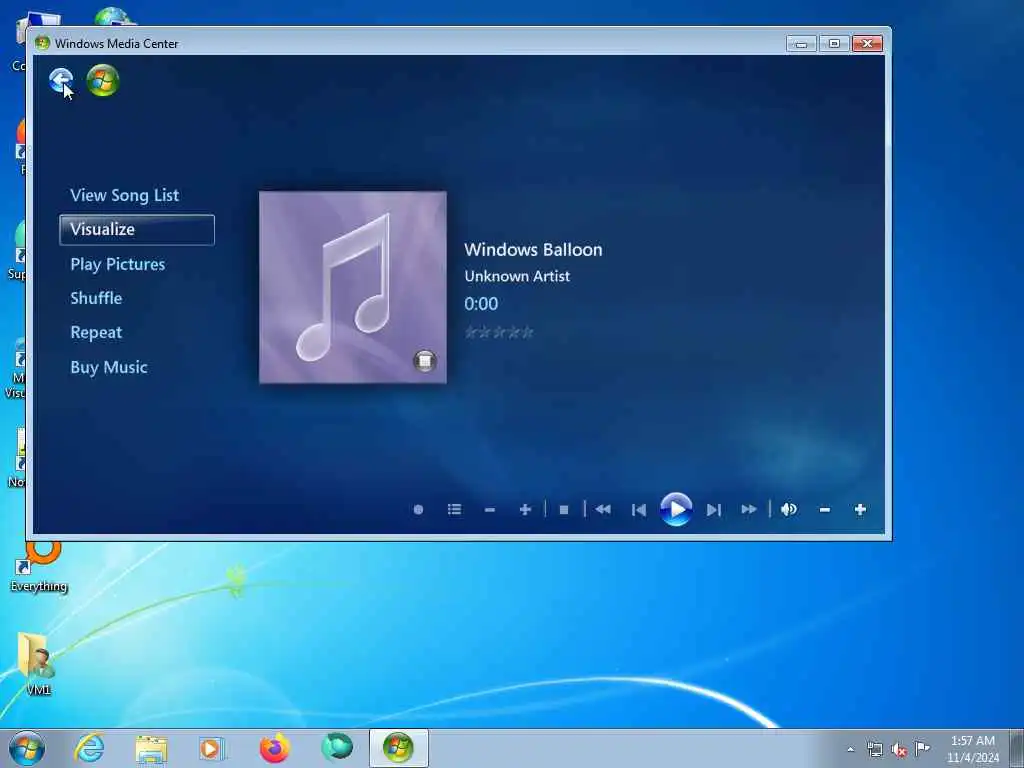The width and height of the screenshot is (1024, 768).
Task: Rate the song using the star rating
Action: coord(499,332)
